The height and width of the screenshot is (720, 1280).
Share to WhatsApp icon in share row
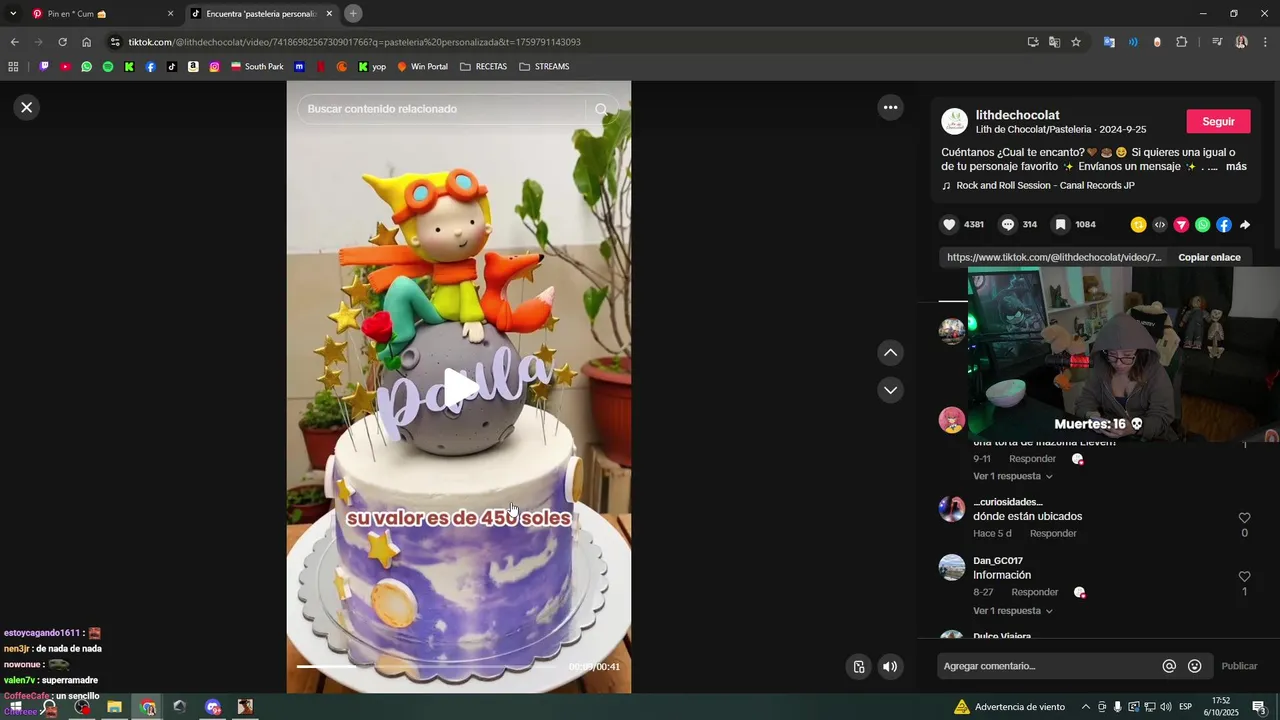pyautogui.click(x=1202, y=225)
